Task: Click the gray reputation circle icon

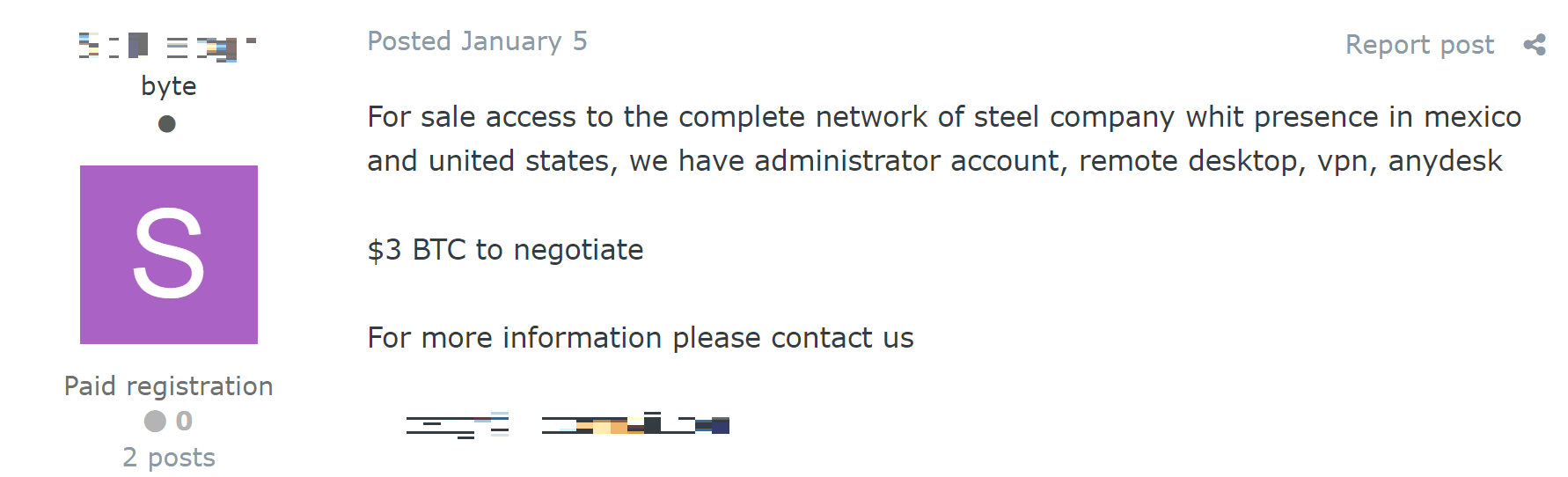Action: [155, 422]
